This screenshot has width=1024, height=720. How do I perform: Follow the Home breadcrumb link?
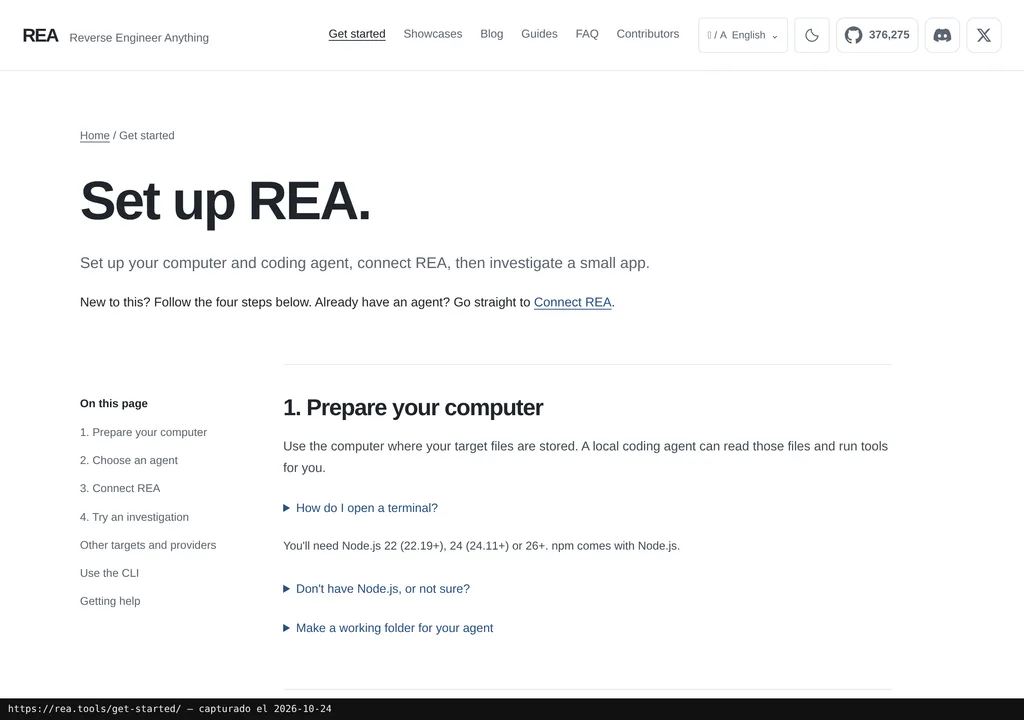tap(95, 135)
